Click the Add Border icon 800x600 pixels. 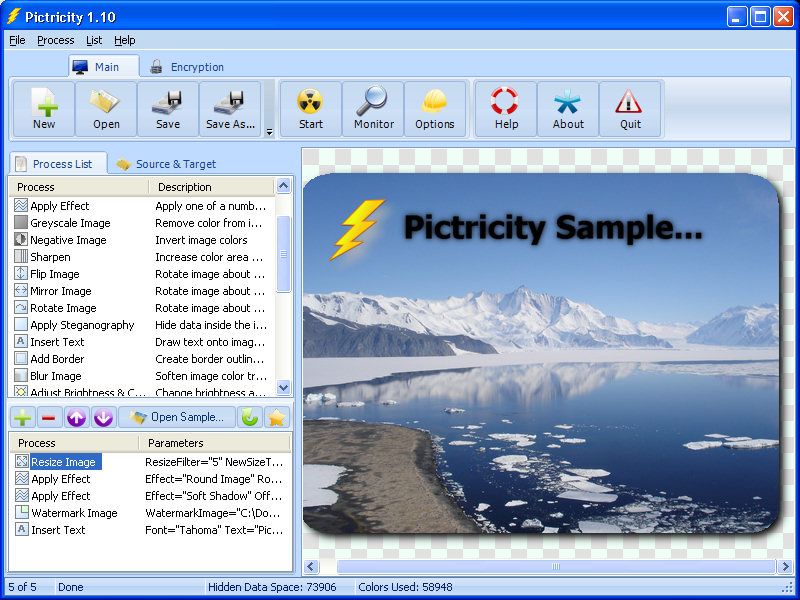(x=21, y=358)
